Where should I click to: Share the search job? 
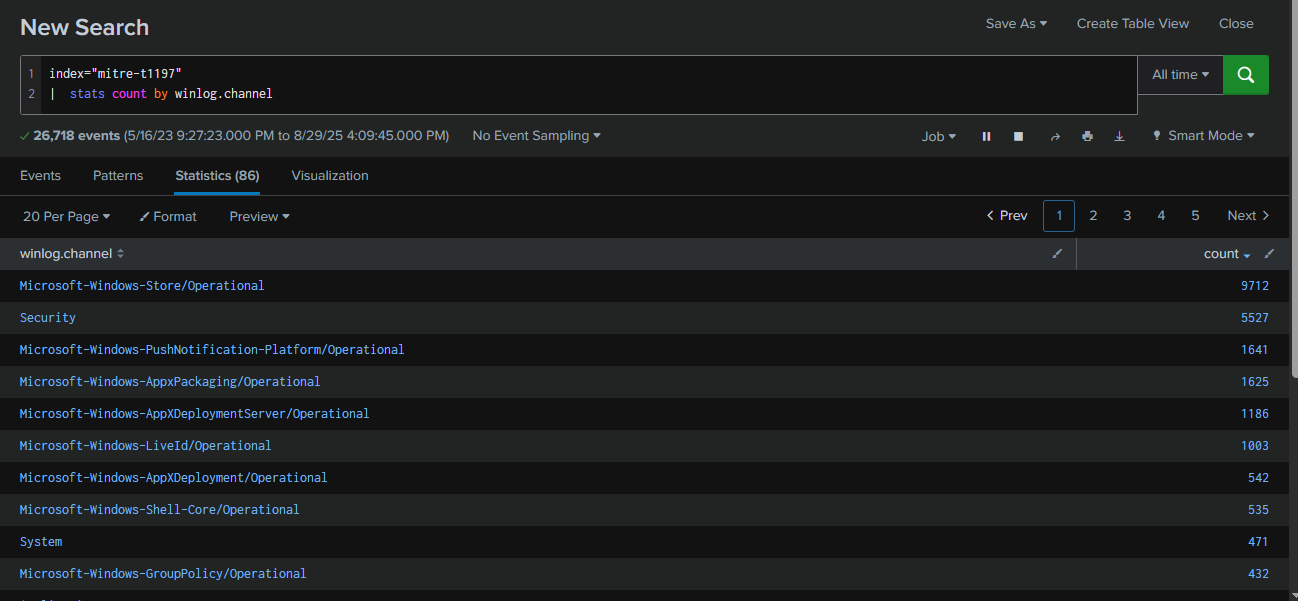click(x=1054, y=136)
